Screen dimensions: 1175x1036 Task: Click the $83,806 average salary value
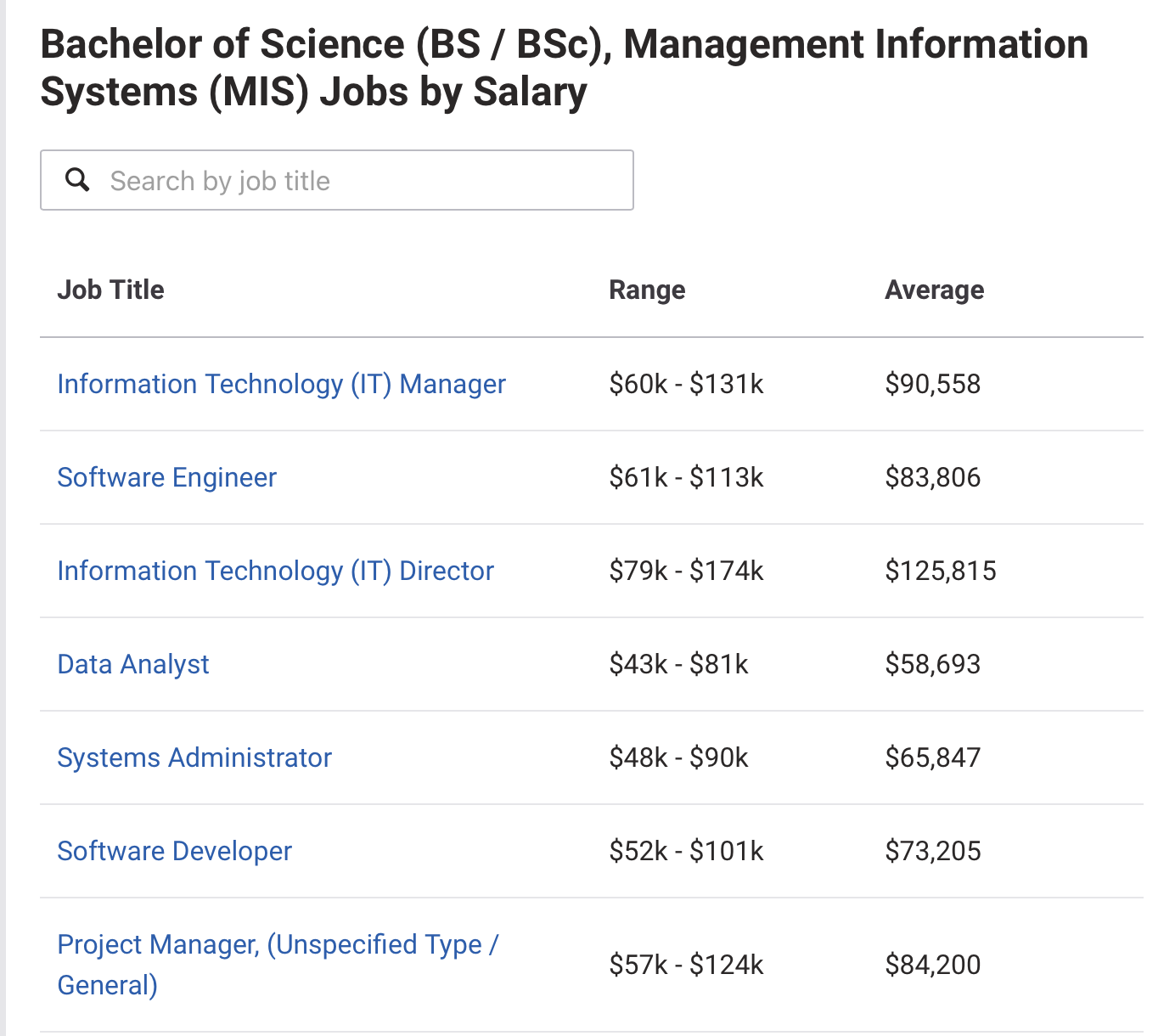[x=932, y=477]
